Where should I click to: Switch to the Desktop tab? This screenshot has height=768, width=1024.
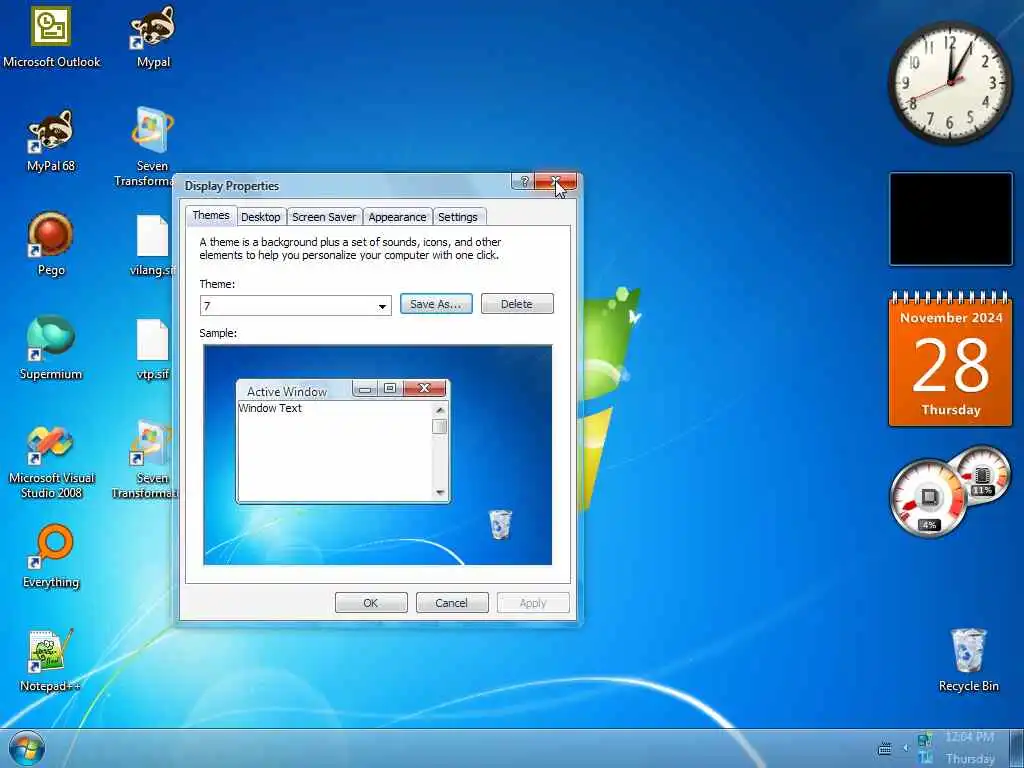(x=261, y=217)
